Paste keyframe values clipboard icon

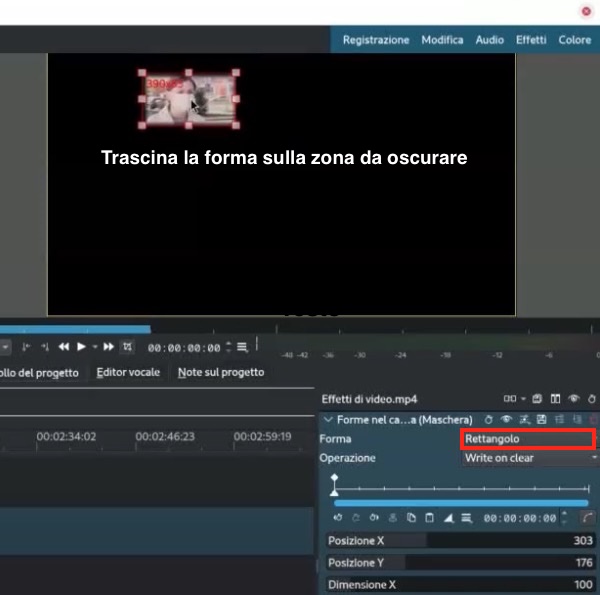tap(429, 518)
